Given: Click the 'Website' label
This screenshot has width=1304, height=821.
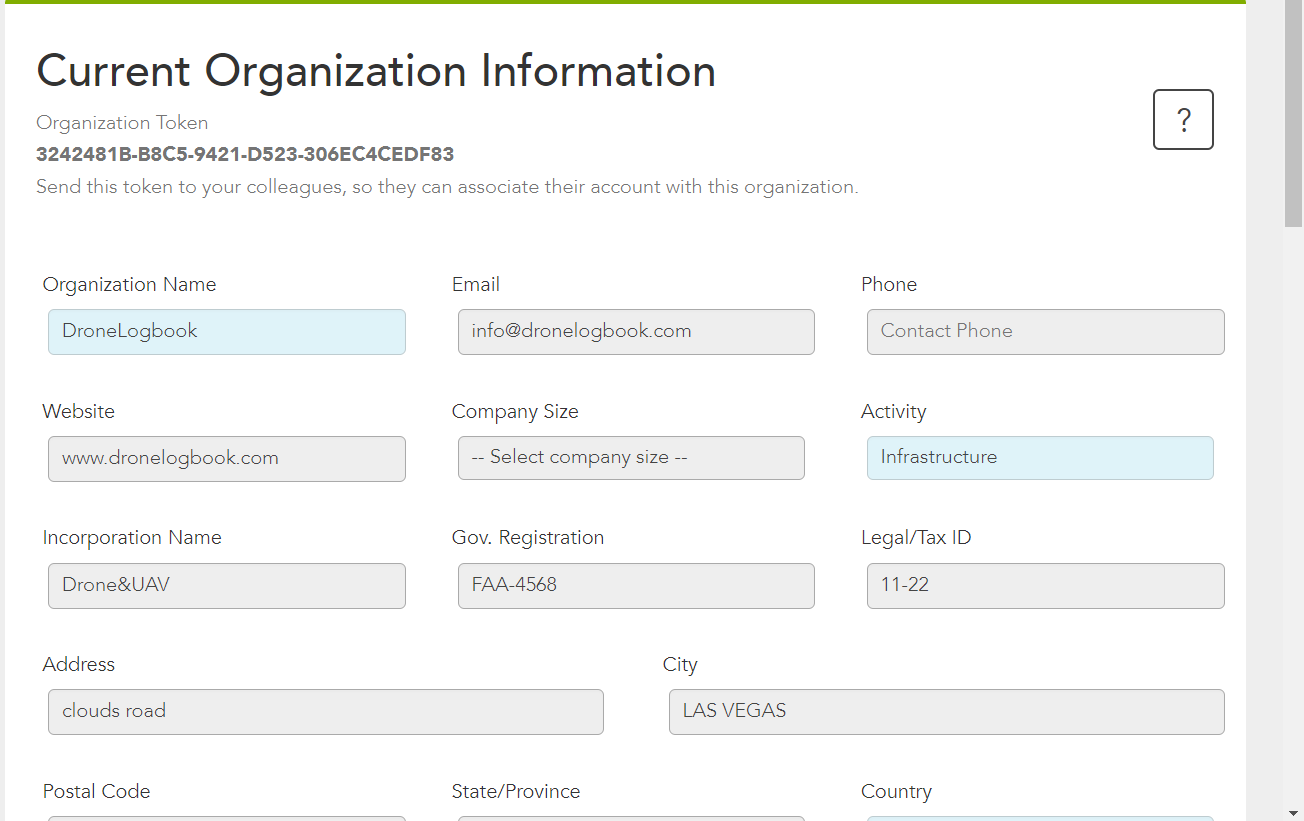Looking at the screenshot, I should point(78,412).
